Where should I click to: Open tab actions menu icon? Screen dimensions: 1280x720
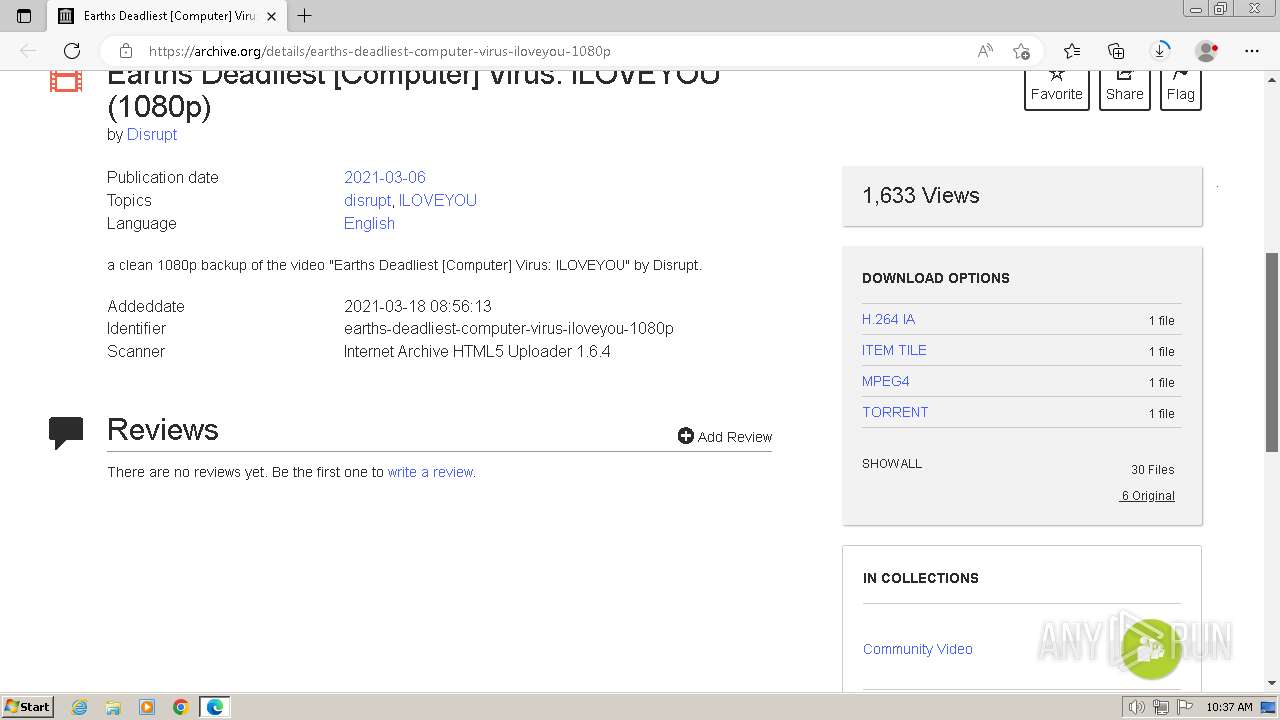[24, 15]
